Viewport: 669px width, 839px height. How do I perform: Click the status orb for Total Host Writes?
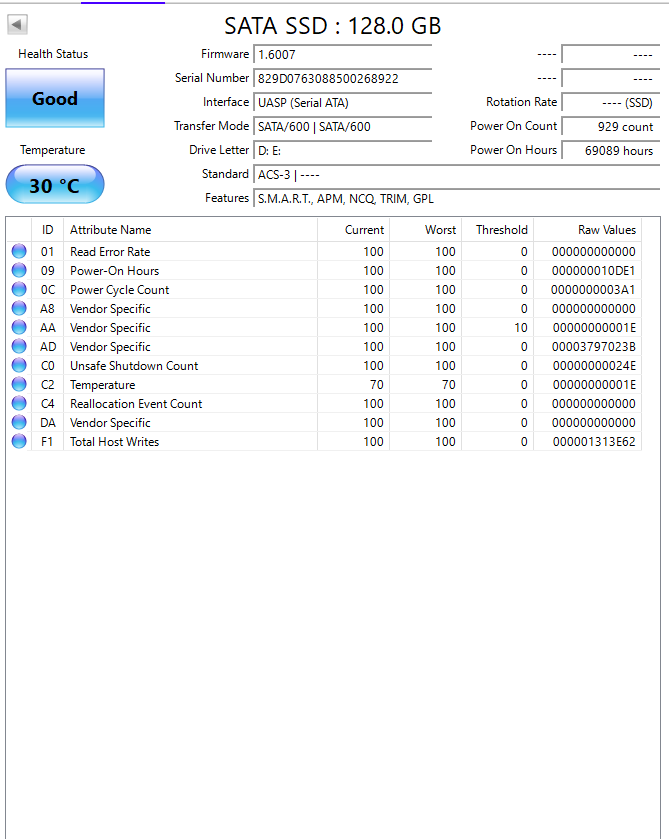(x=19, y=441)
